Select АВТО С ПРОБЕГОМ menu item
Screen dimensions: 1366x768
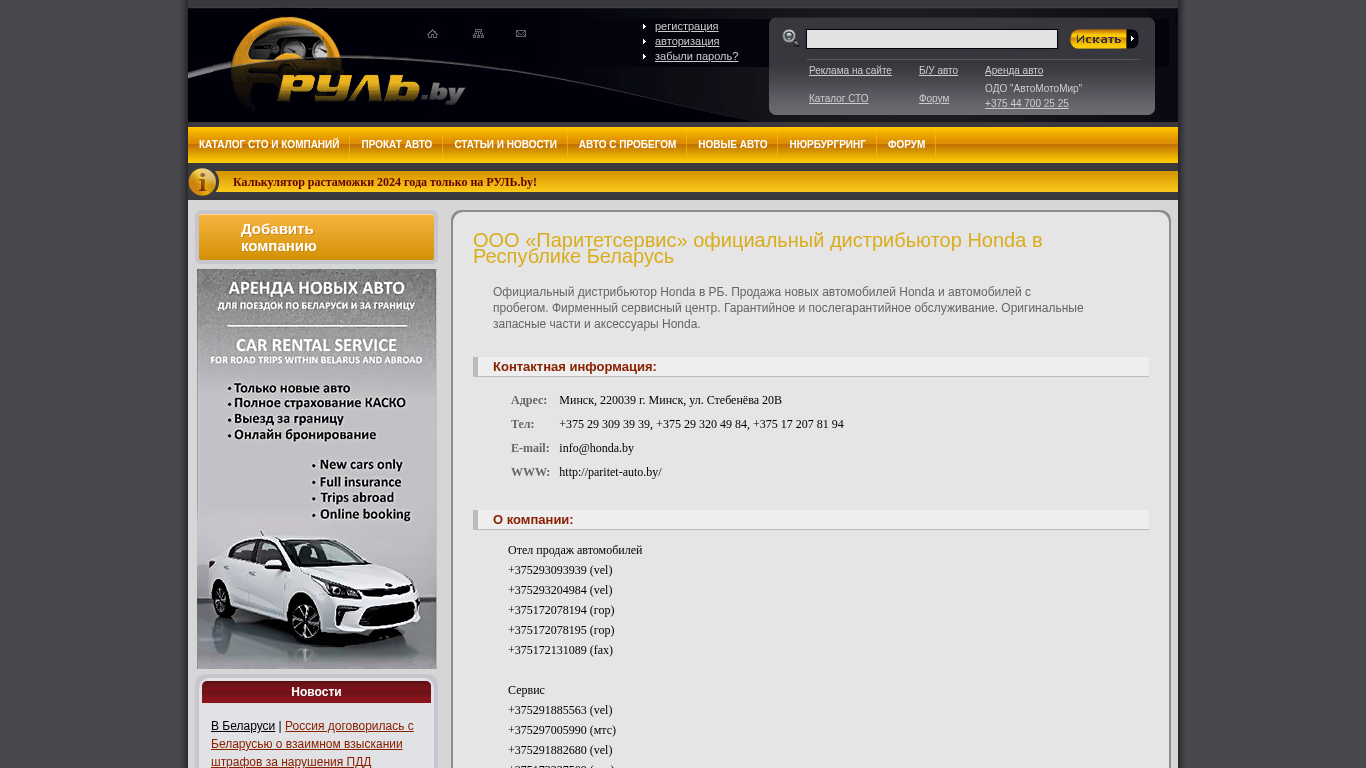coord(627,145)
